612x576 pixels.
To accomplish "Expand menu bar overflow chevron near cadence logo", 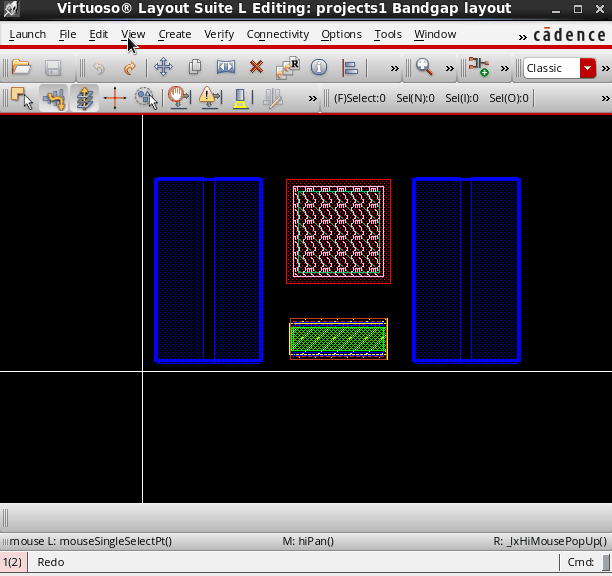I will tap(523, 35).
